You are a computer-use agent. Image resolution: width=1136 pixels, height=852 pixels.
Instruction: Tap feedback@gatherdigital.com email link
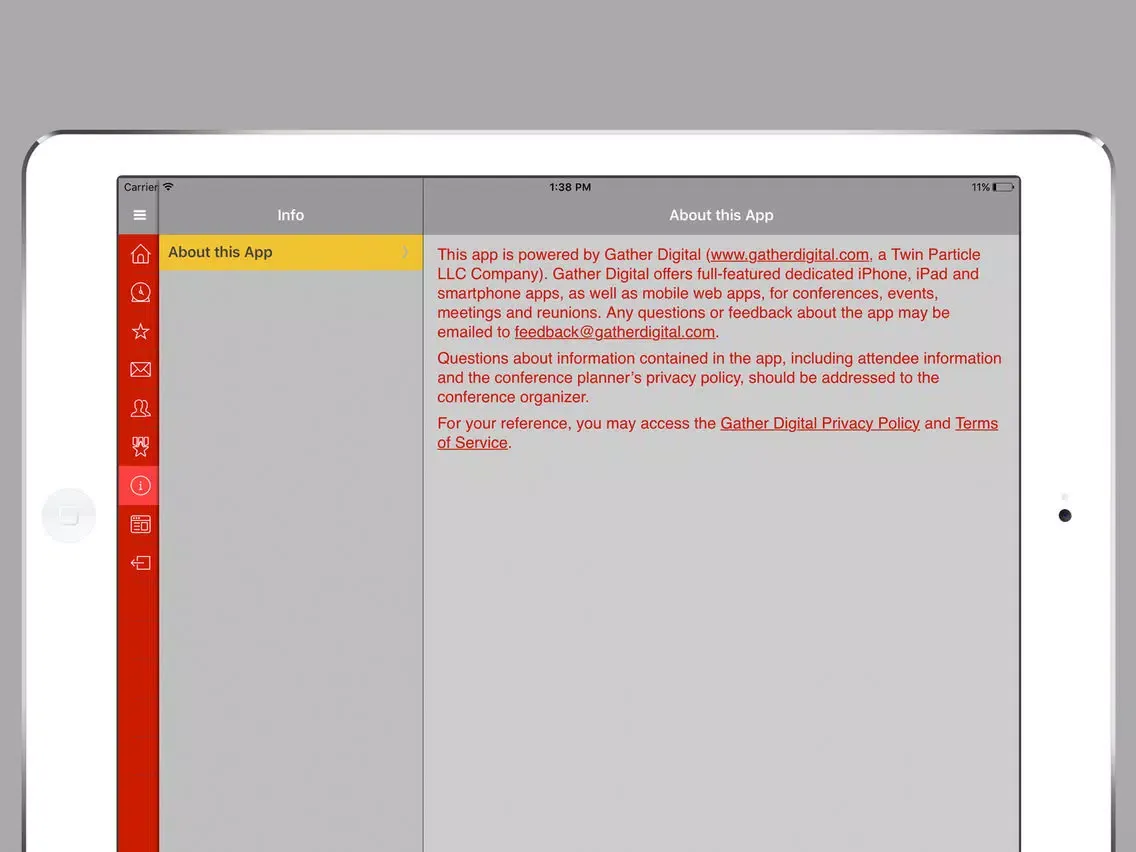pyautogui.click(x=614, y=333)
